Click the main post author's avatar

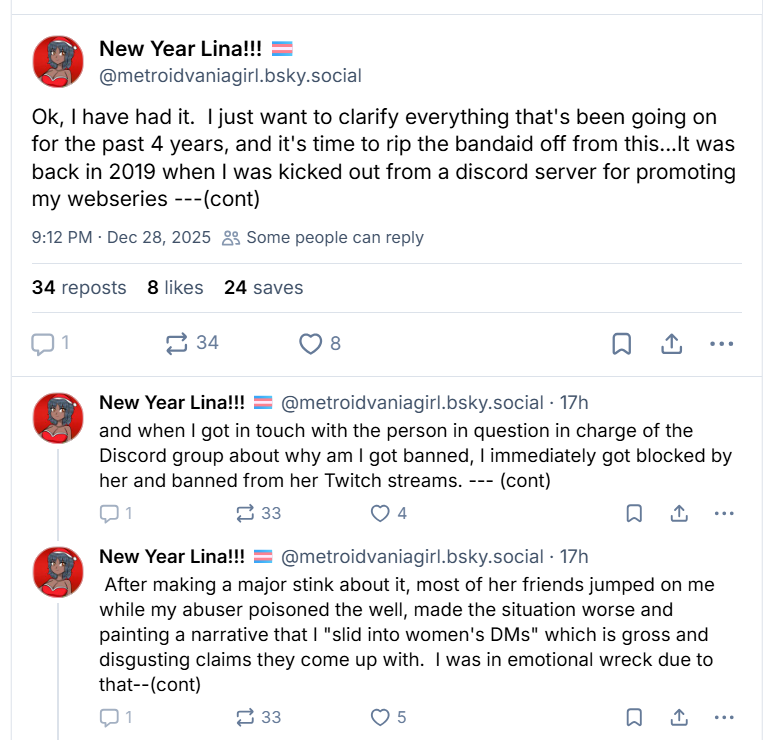[58, 61]
